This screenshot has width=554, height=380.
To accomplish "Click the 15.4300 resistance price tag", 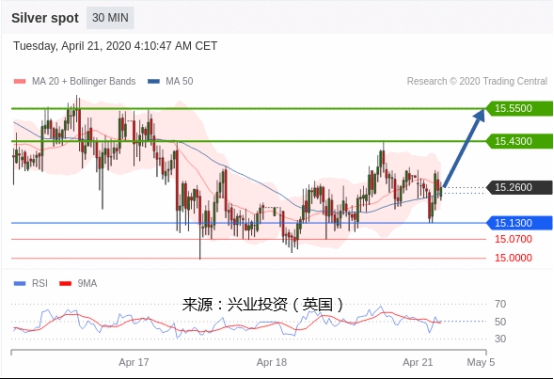I will pyautogui.click(x=519, y=141).
